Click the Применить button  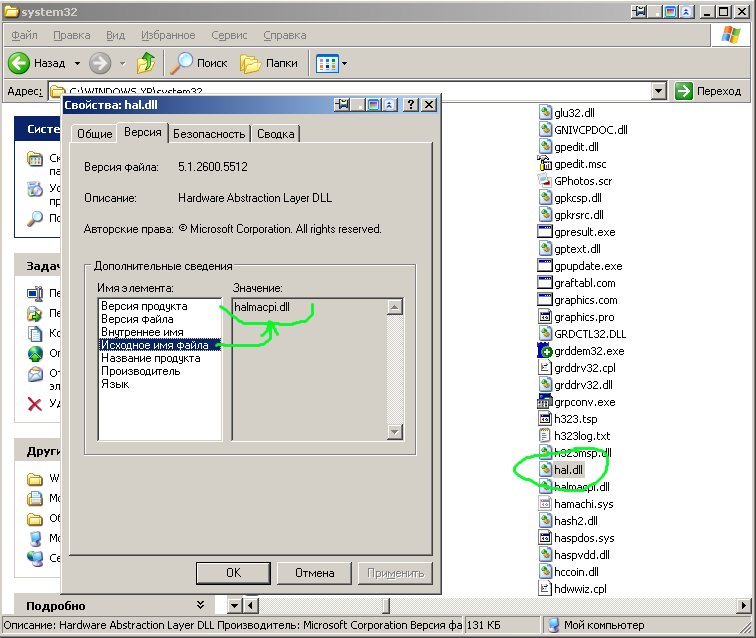click(395, 573)
